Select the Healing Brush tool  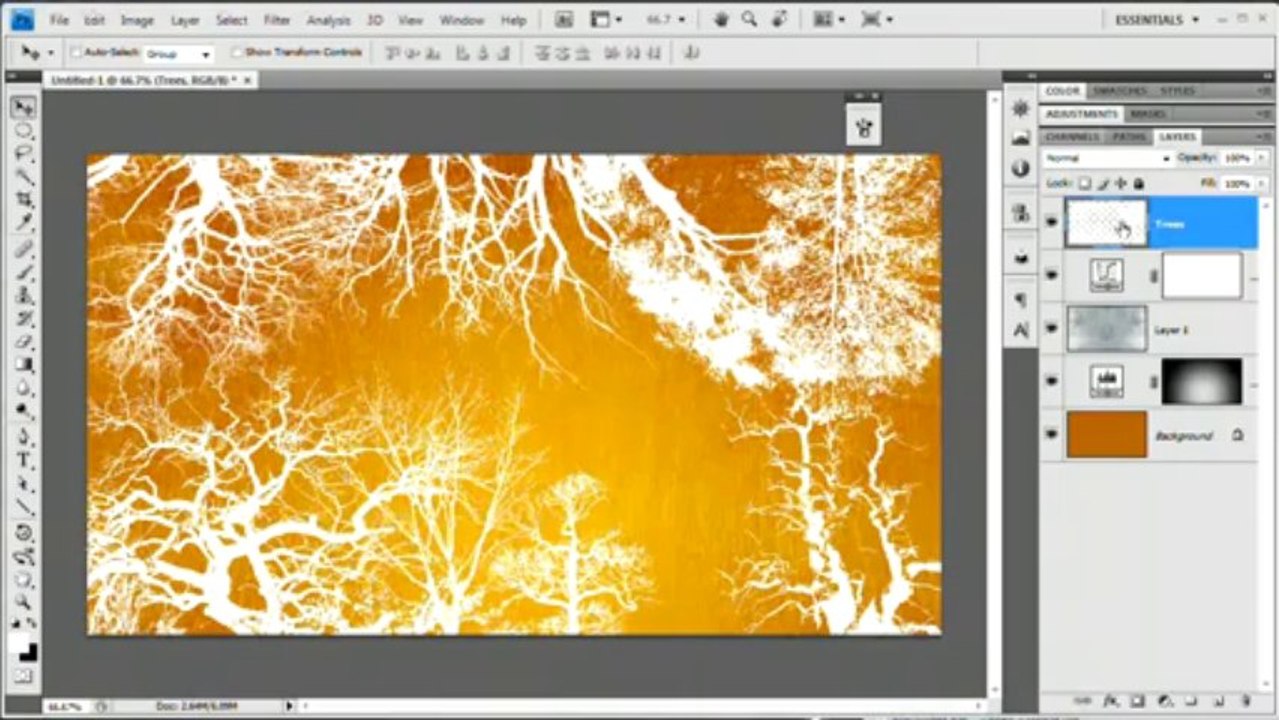(24, 248)
